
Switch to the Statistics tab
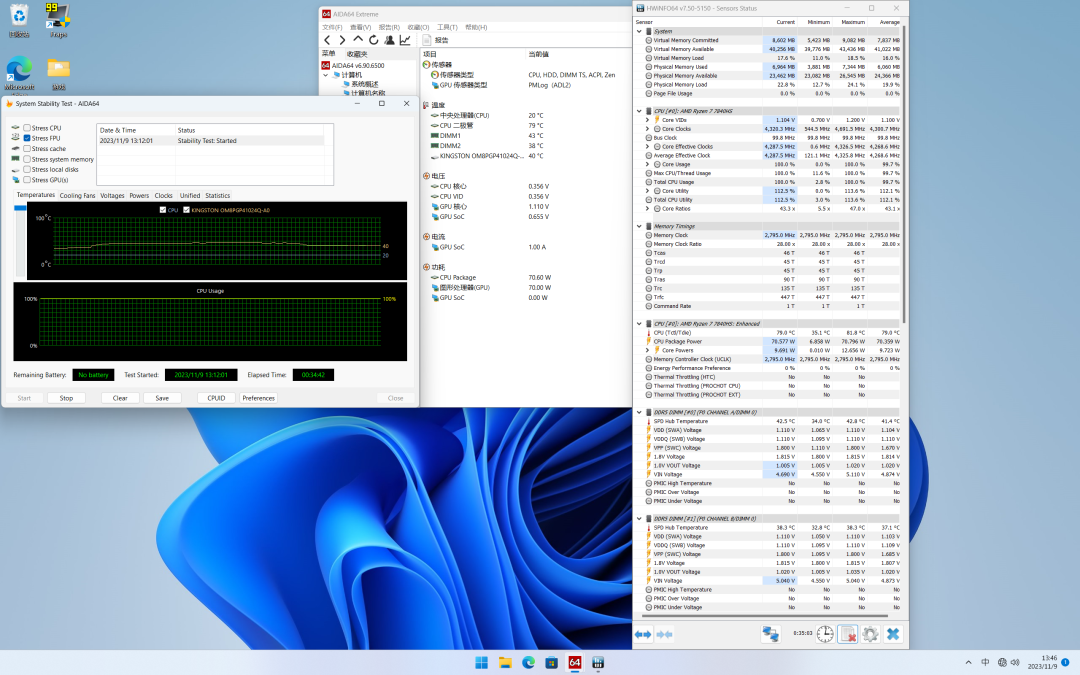pos(217,196)
